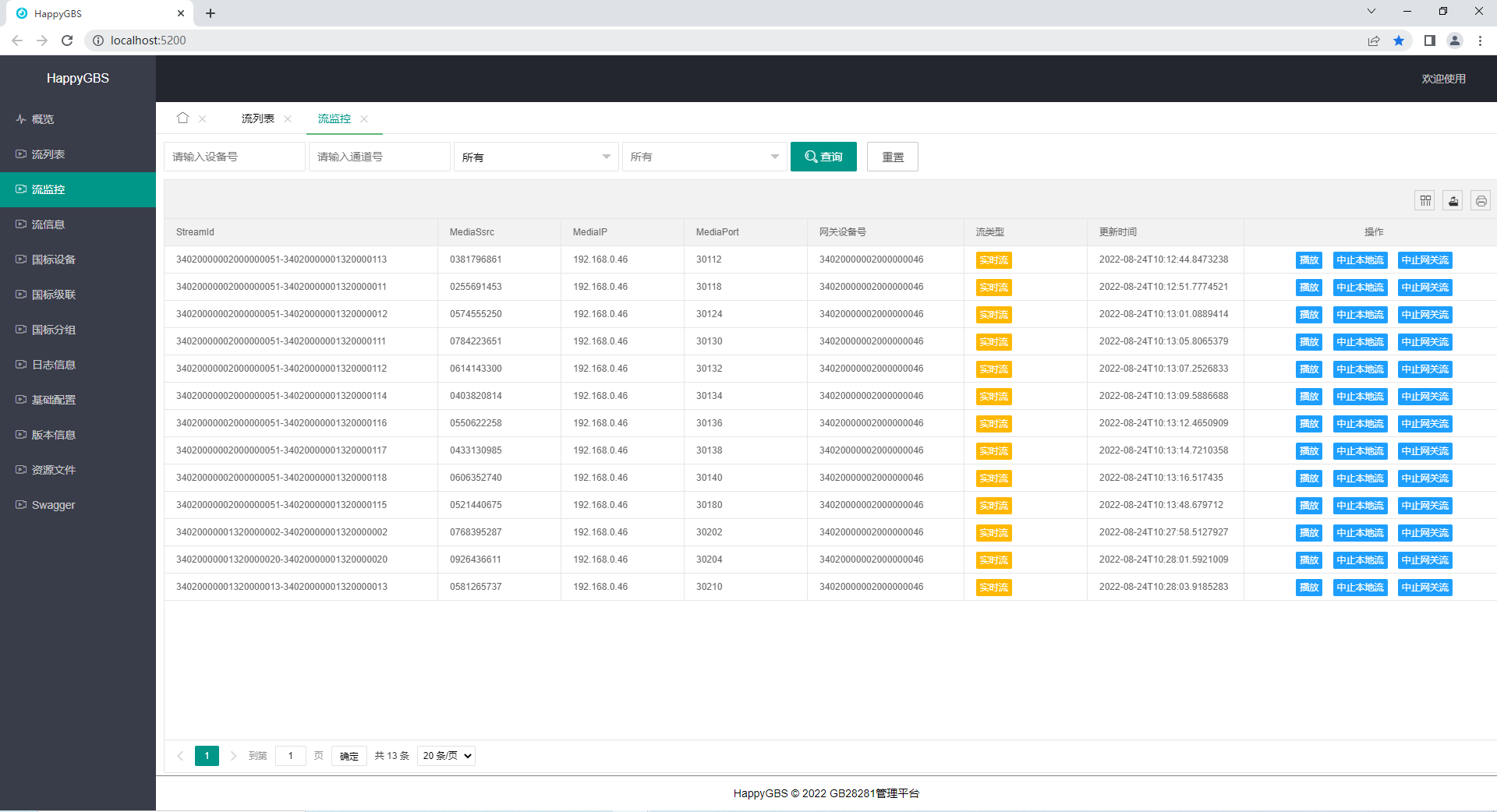The image size is (1497, 812).
Task: Click the 查询 search button
Action: [823, 157]
